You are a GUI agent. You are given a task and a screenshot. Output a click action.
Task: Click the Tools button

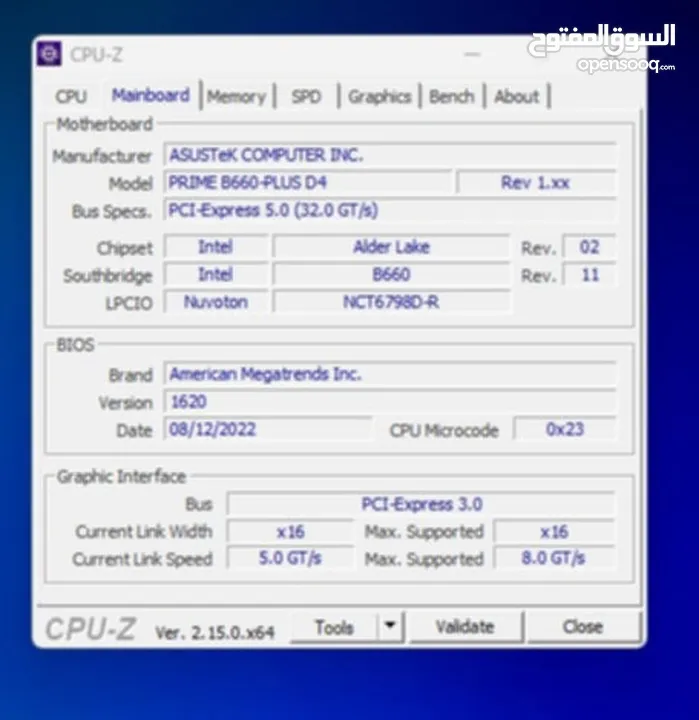pos(334,627)
